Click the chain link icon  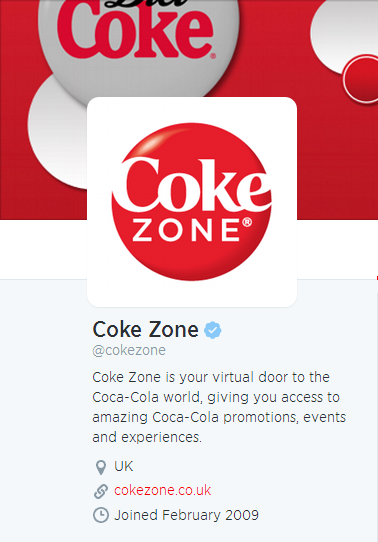(101, 491)
